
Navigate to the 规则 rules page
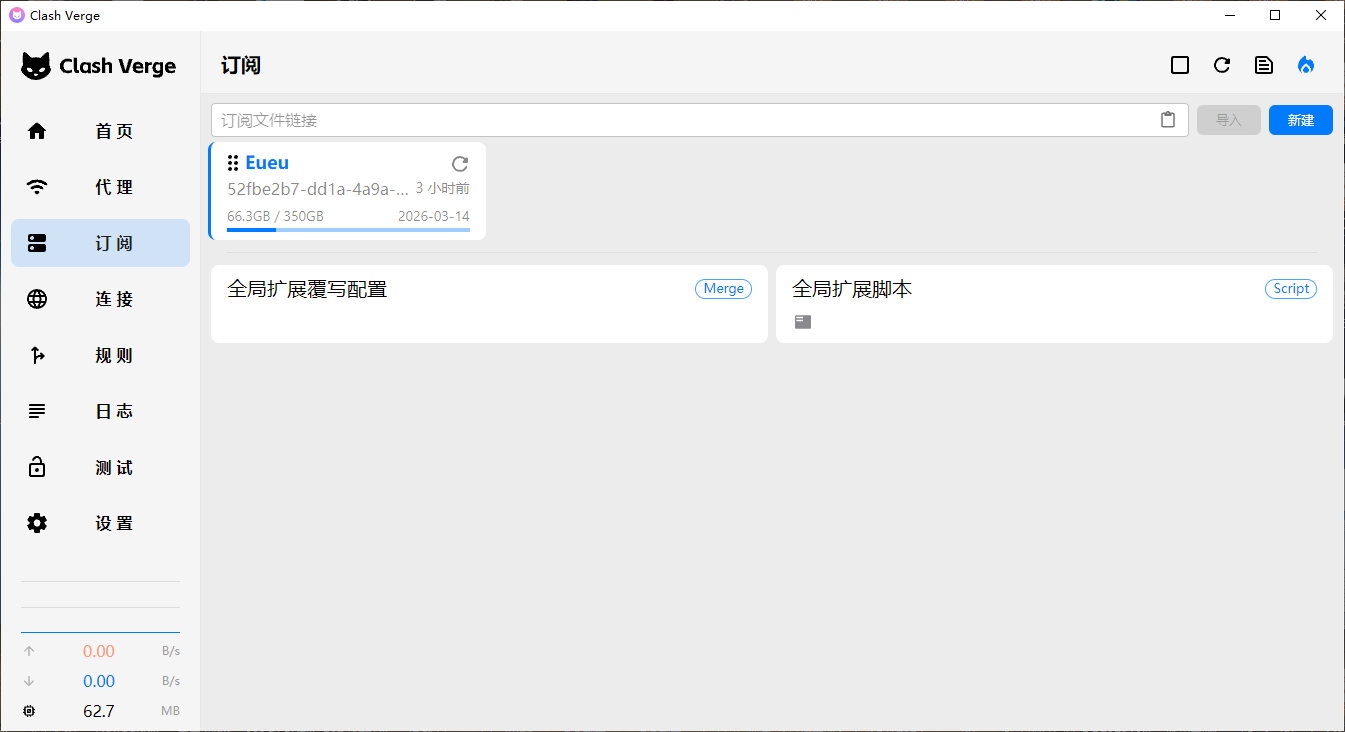click(x=100, y=355)
